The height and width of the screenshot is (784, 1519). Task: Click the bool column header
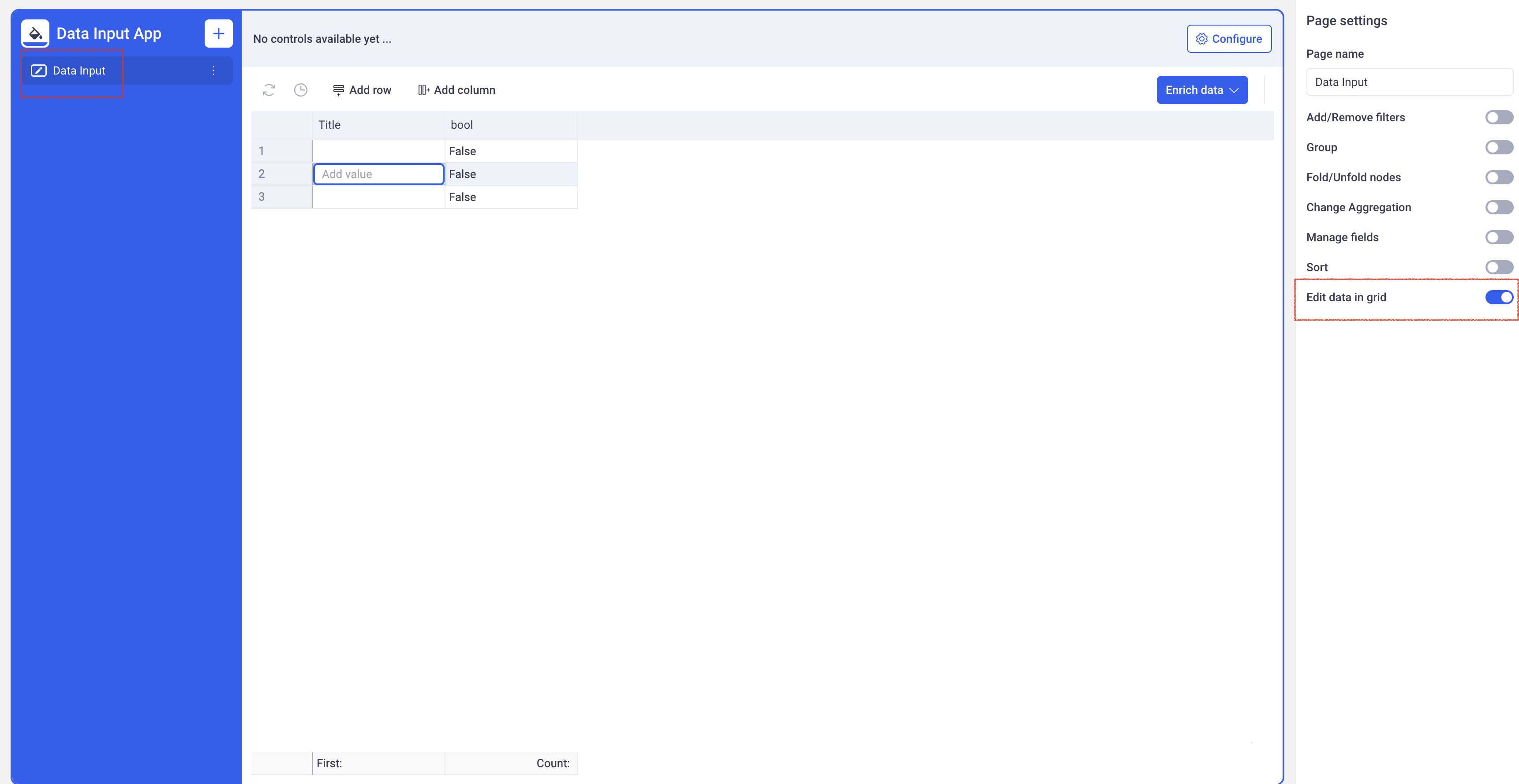click(x=510, y=125)
